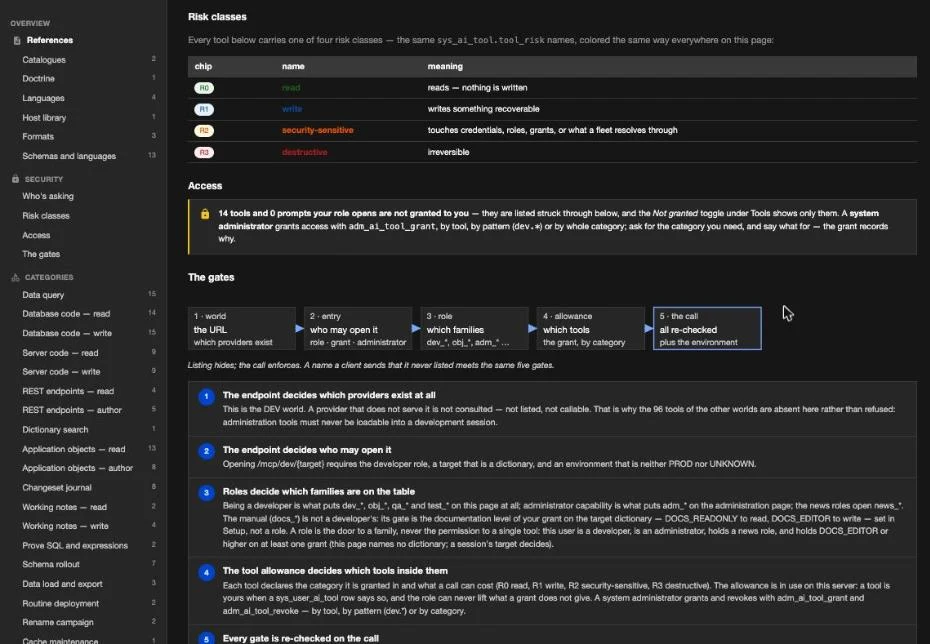
Task: Click the Security section lock icon
Action: coord(15,179)
